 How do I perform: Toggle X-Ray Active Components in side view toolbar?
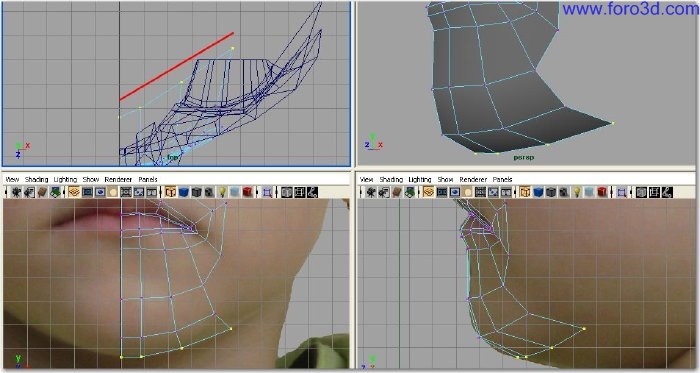click(x=654, y=192)
